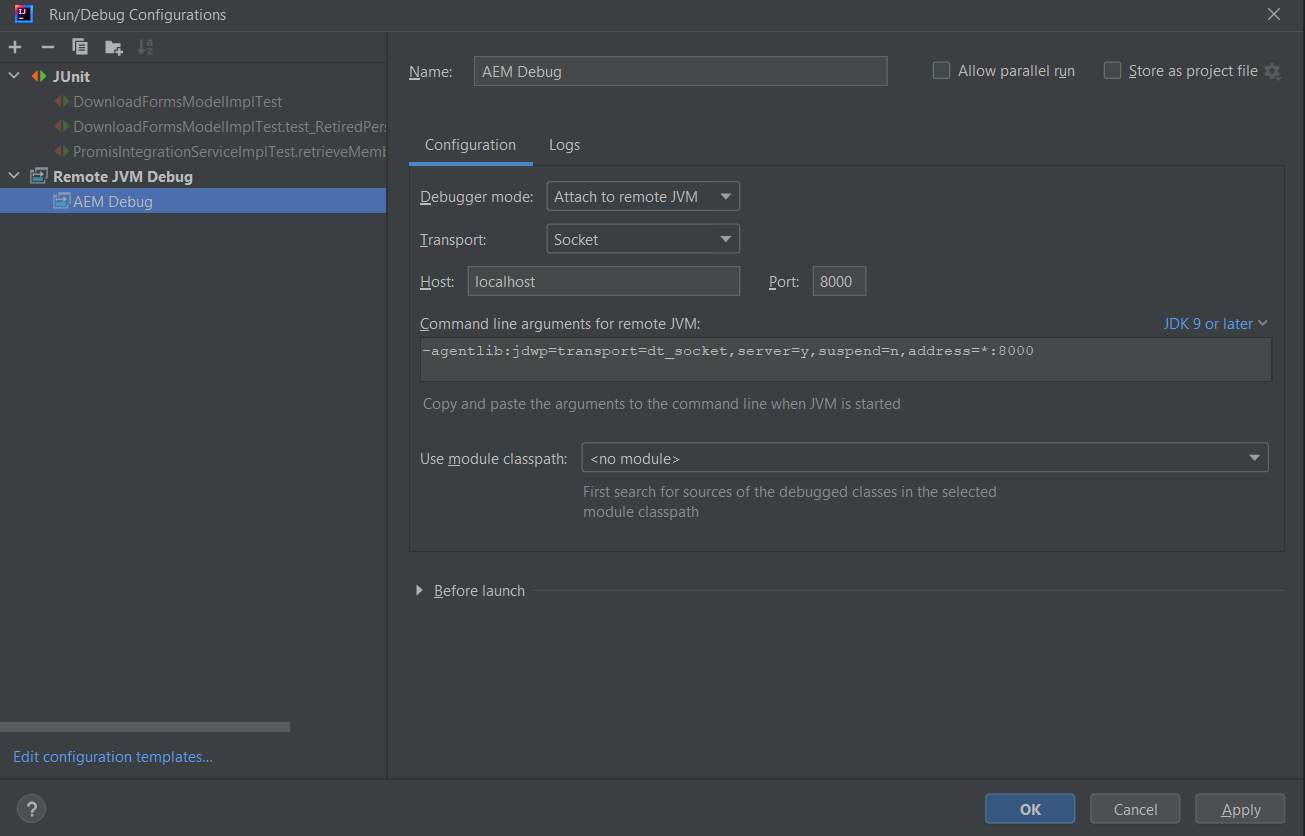Open the Transport Socket dropdown
This screenshot has height=836, width=1305.
[x=643, y=239]
